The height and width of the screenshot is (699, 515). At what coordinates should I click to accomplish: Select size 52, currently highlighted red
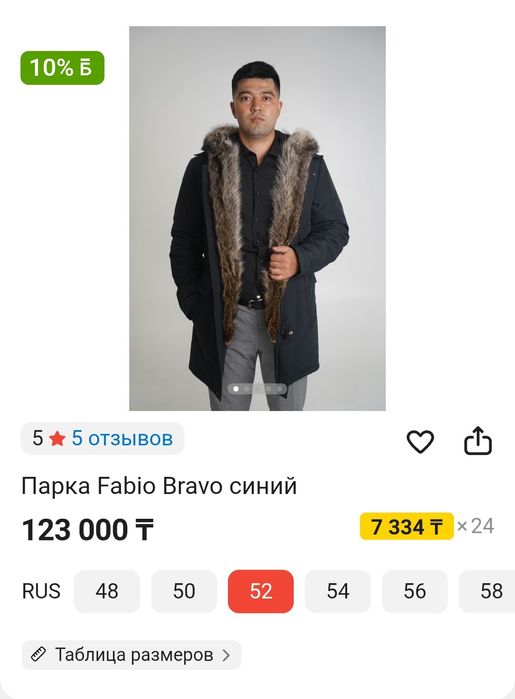[261, 591]
